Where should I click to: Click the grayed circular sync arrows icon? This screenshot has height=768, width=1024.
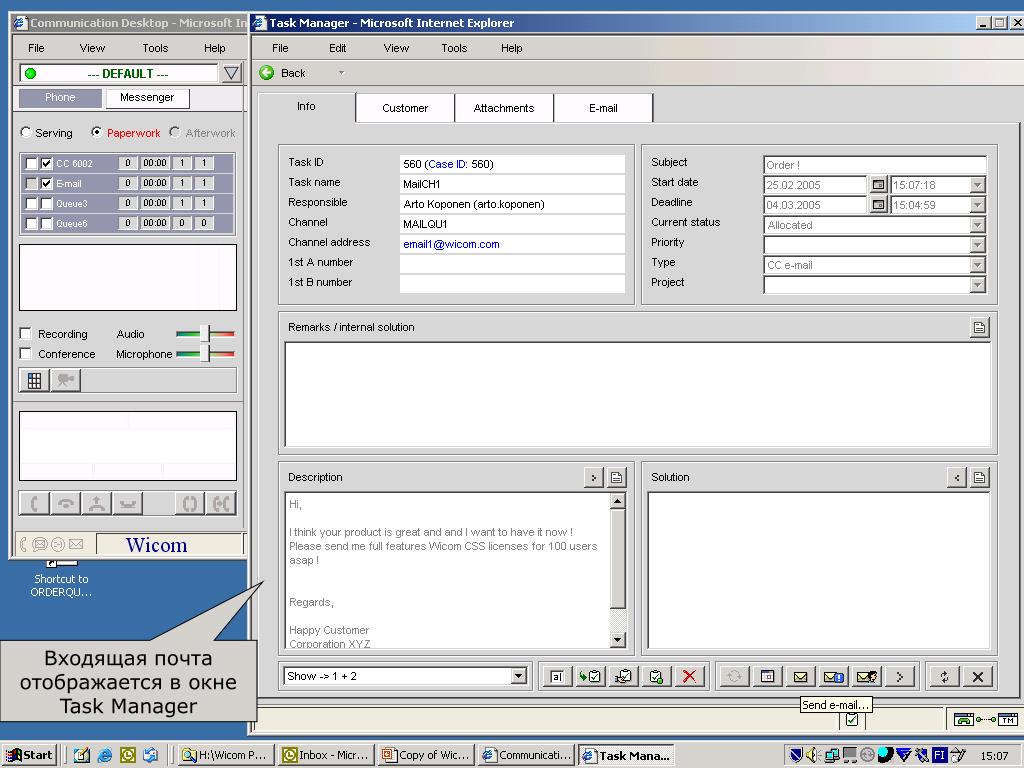734,677
